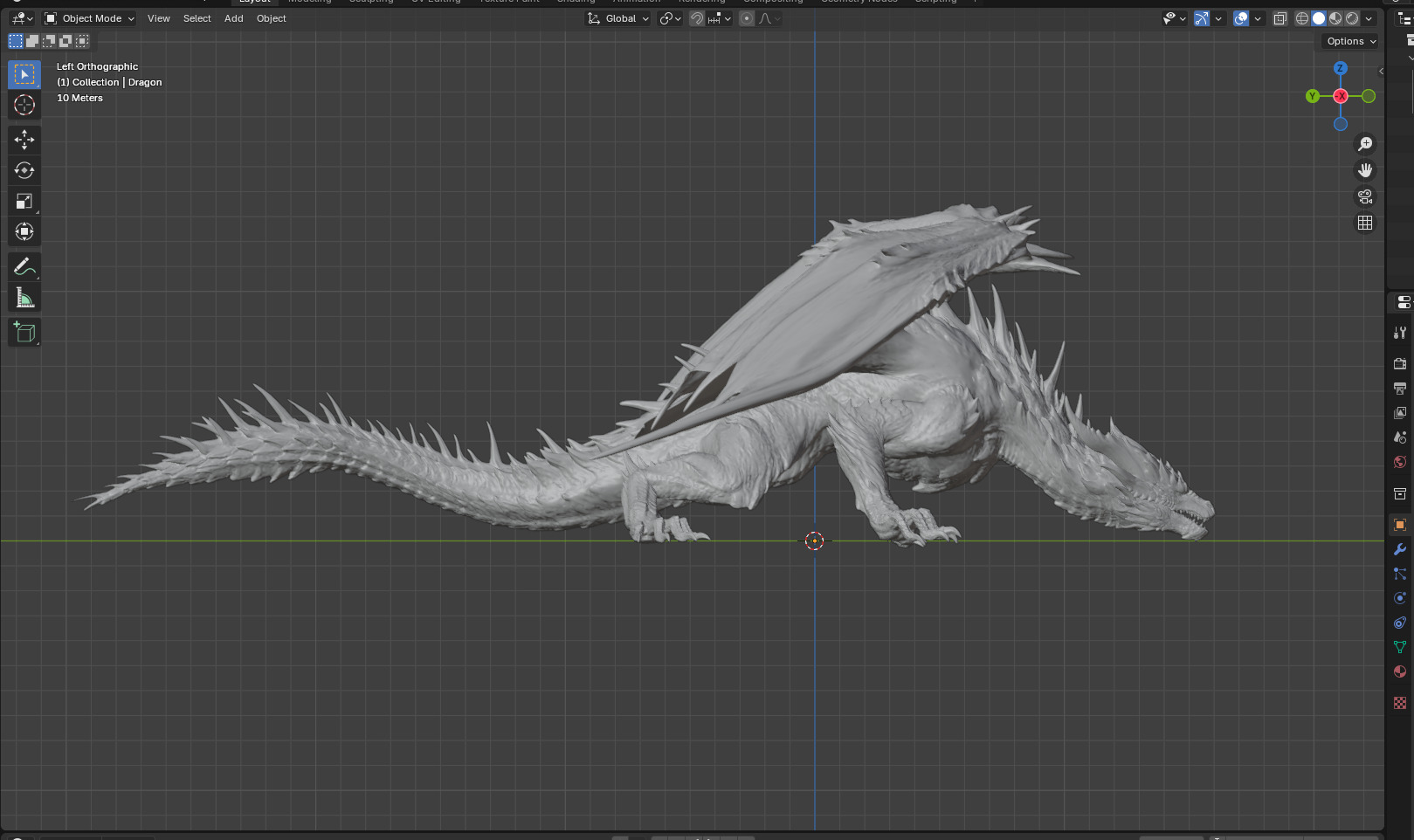Viewport: 1414px width, 840px height.
Task: Open the Texture properties tab
Action: [x=1400, y=703]
